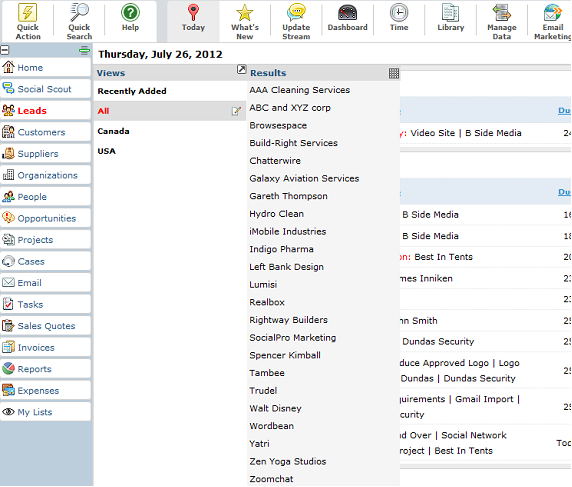Open Gareth Thompson lead
Viewport: 572px width, 487px height.
[288, 196]
